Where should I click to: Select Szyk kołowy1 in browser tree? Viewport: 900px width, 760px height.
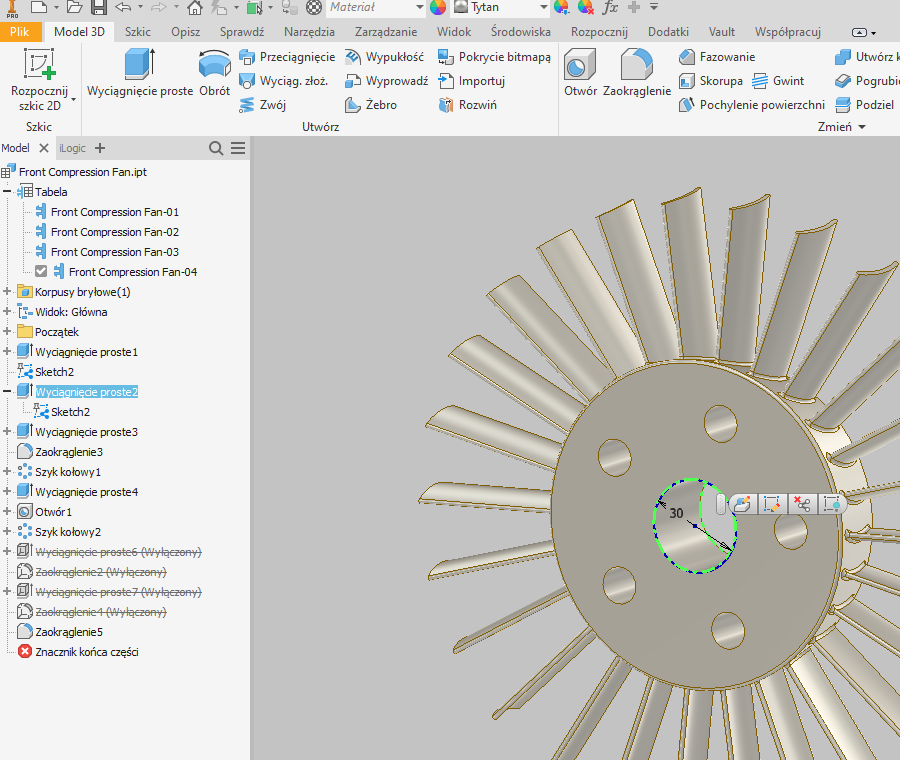[68, 472]
